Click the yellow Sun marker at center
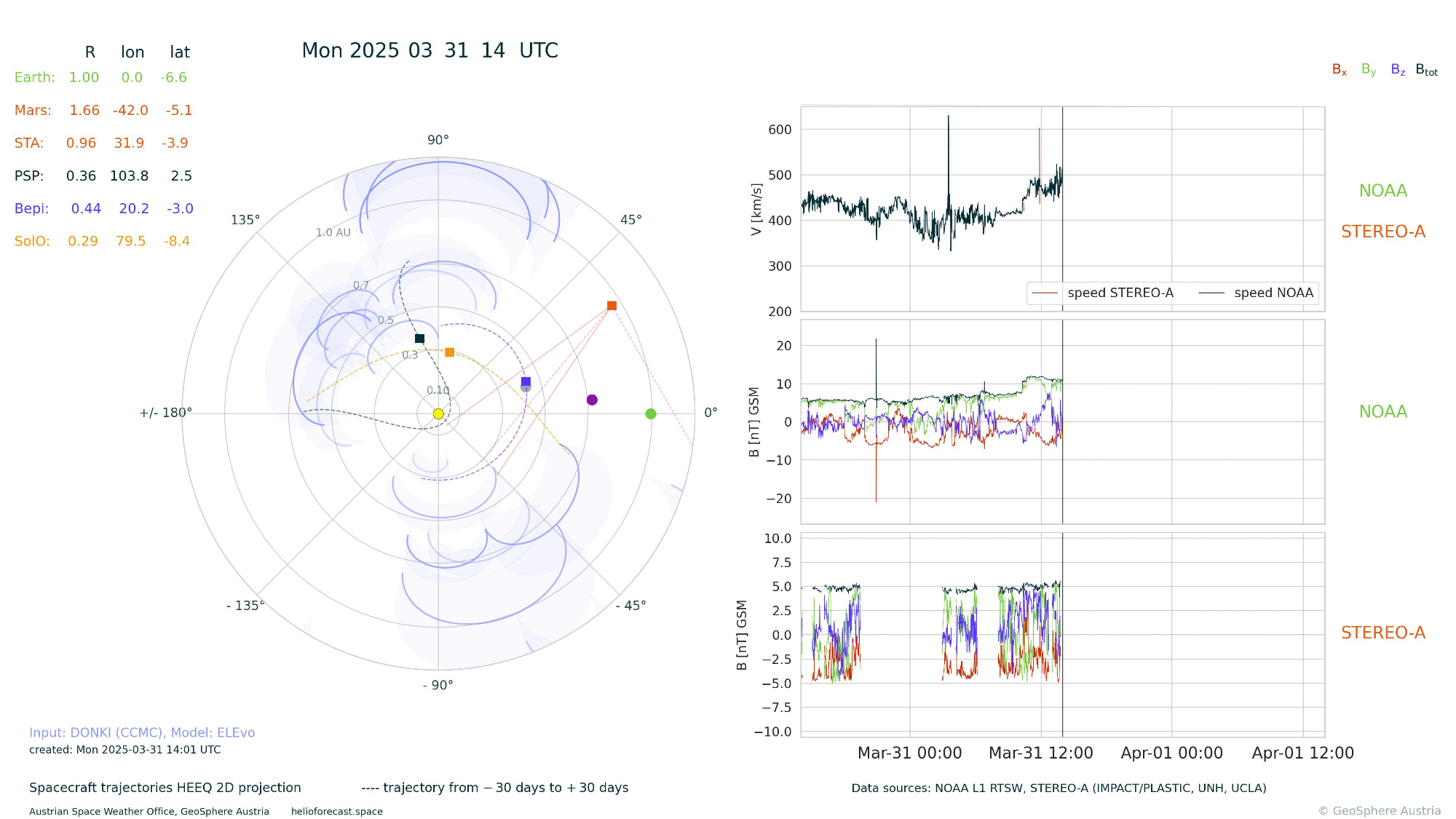 coord(438,414)
